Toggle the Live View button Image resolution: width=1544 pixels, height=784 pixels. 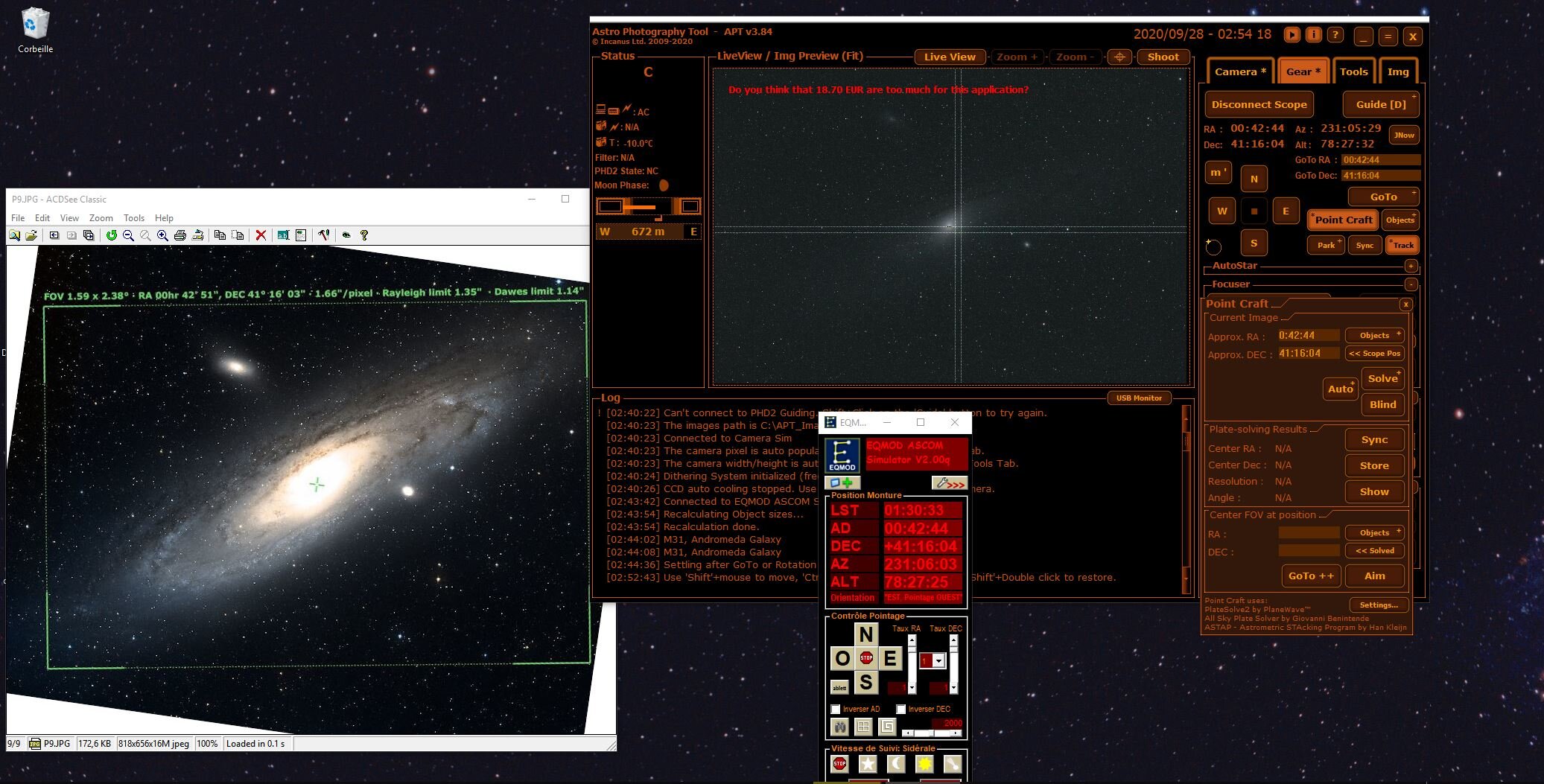950,57
